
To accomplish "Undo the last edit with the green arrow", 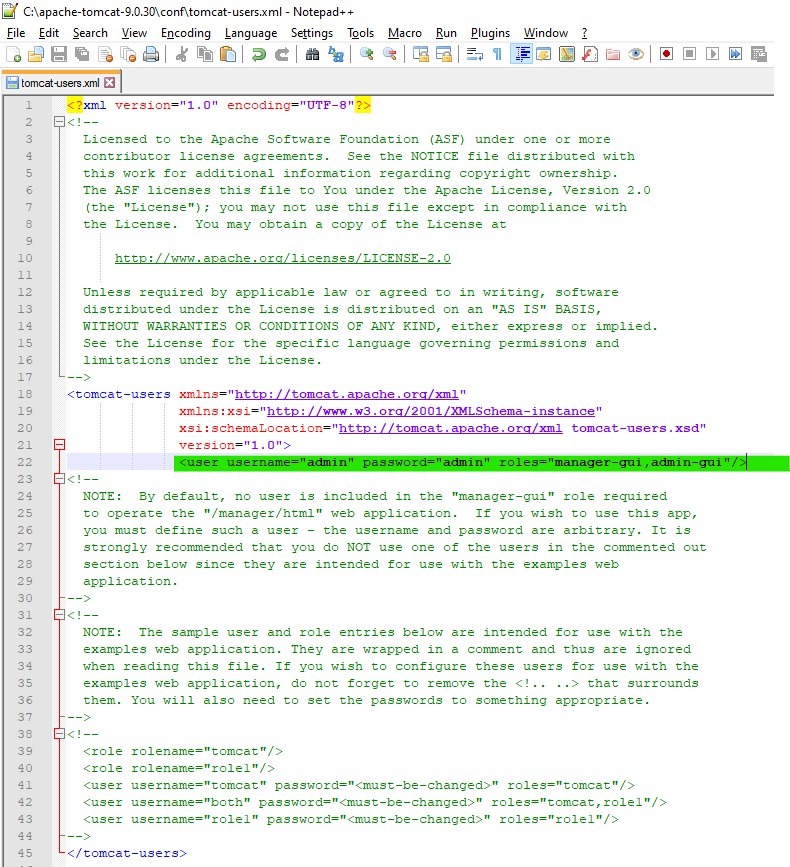I will (x=258, y=54).
